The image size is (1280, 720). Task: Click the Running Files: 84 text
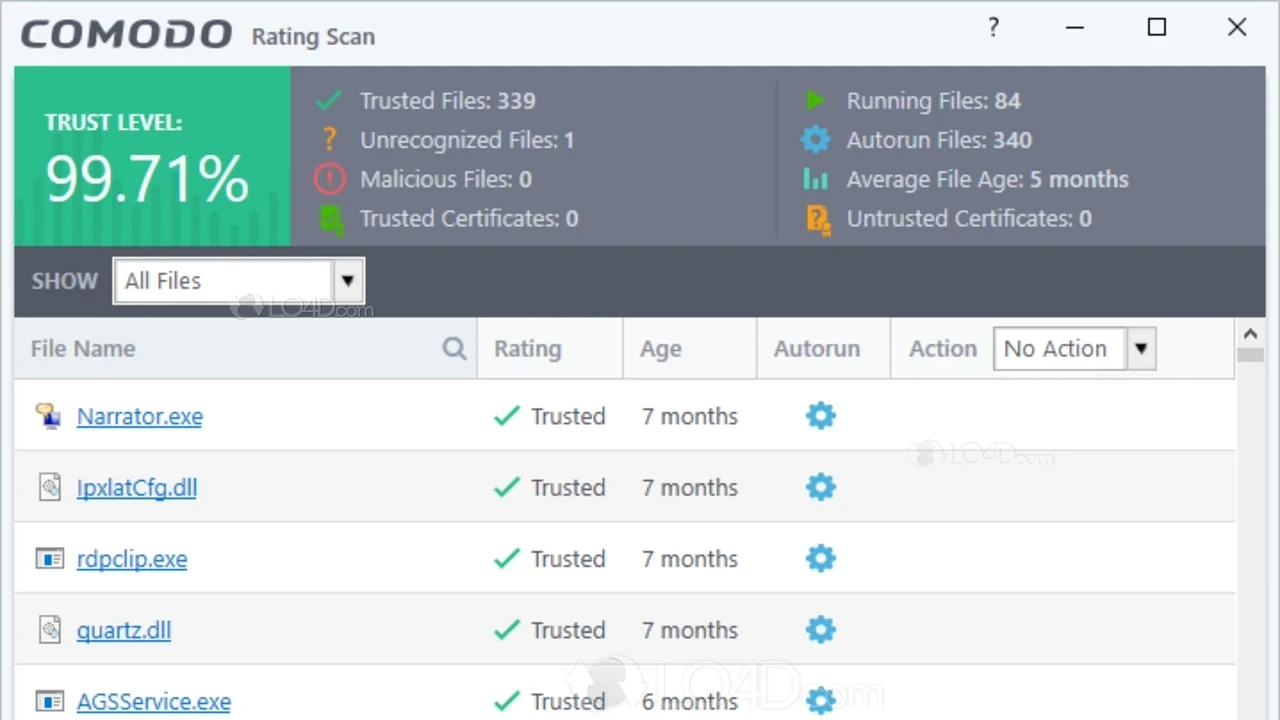tap(933, 101)
